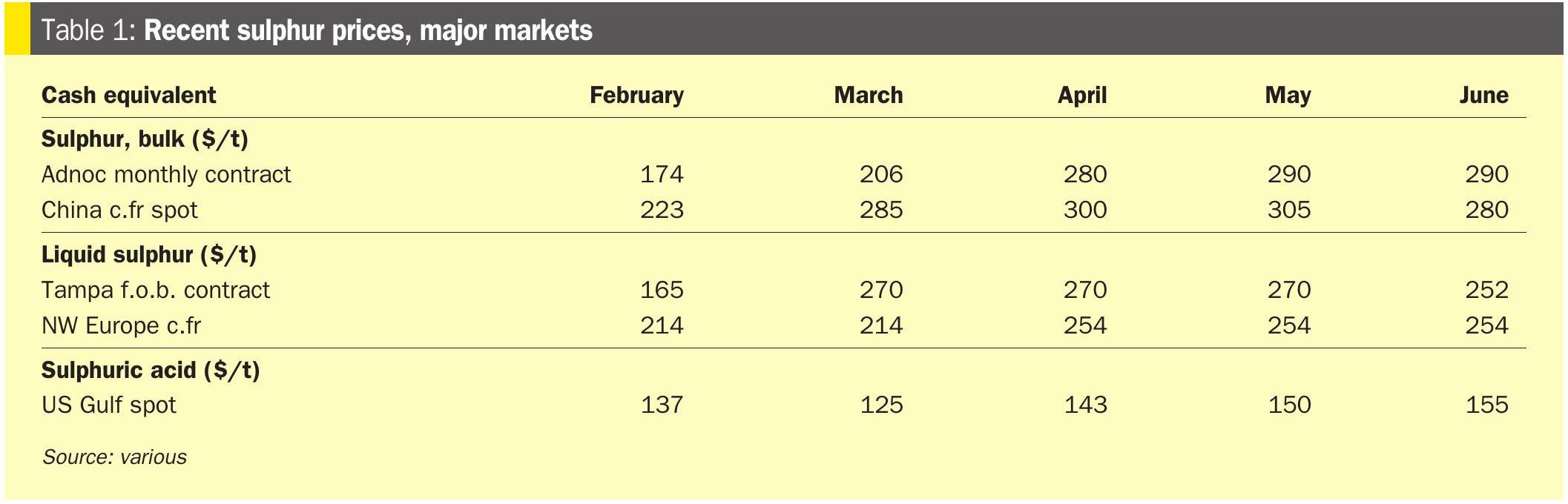
Task: Click the May column header
Action: click(1288, 96)
